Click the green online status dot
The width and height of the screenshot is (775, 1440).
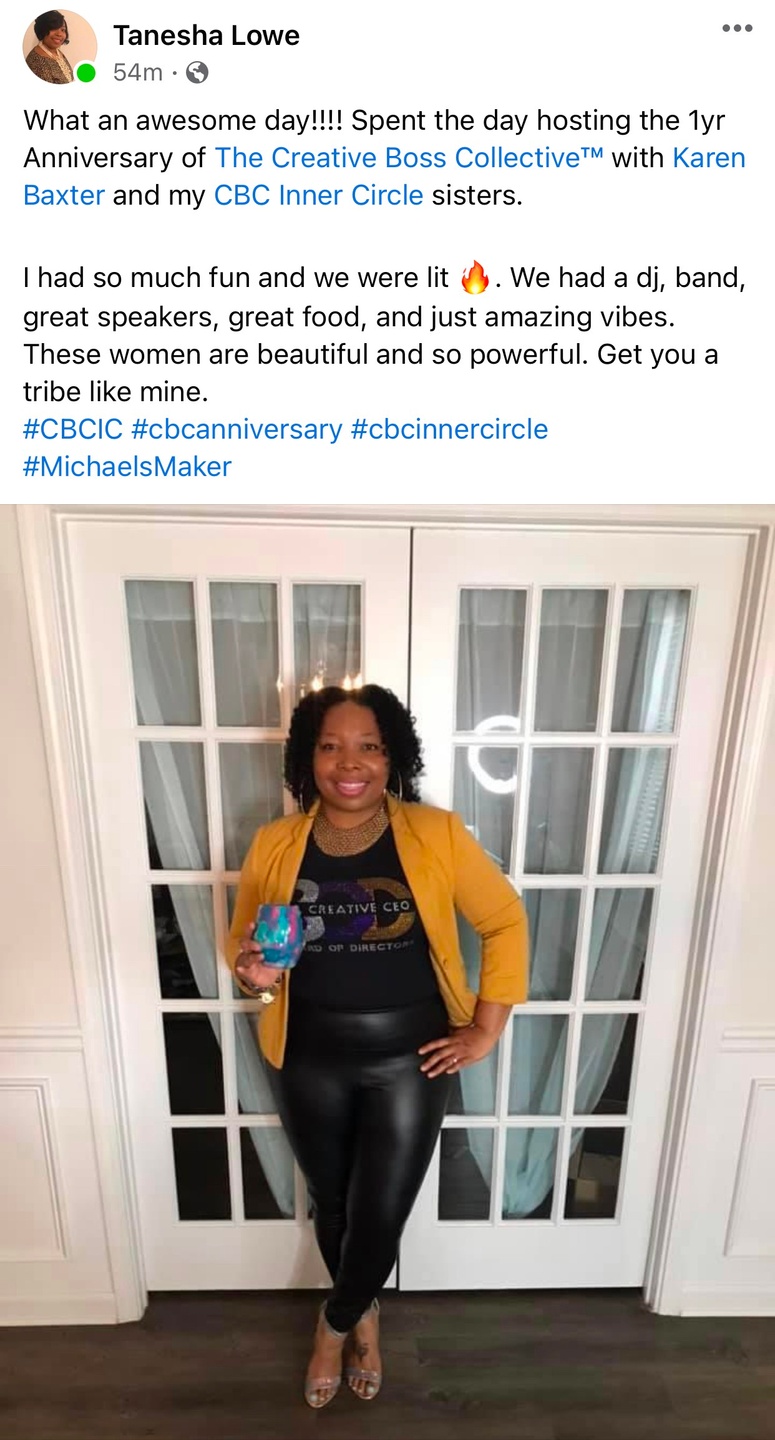tap(86, 73)
